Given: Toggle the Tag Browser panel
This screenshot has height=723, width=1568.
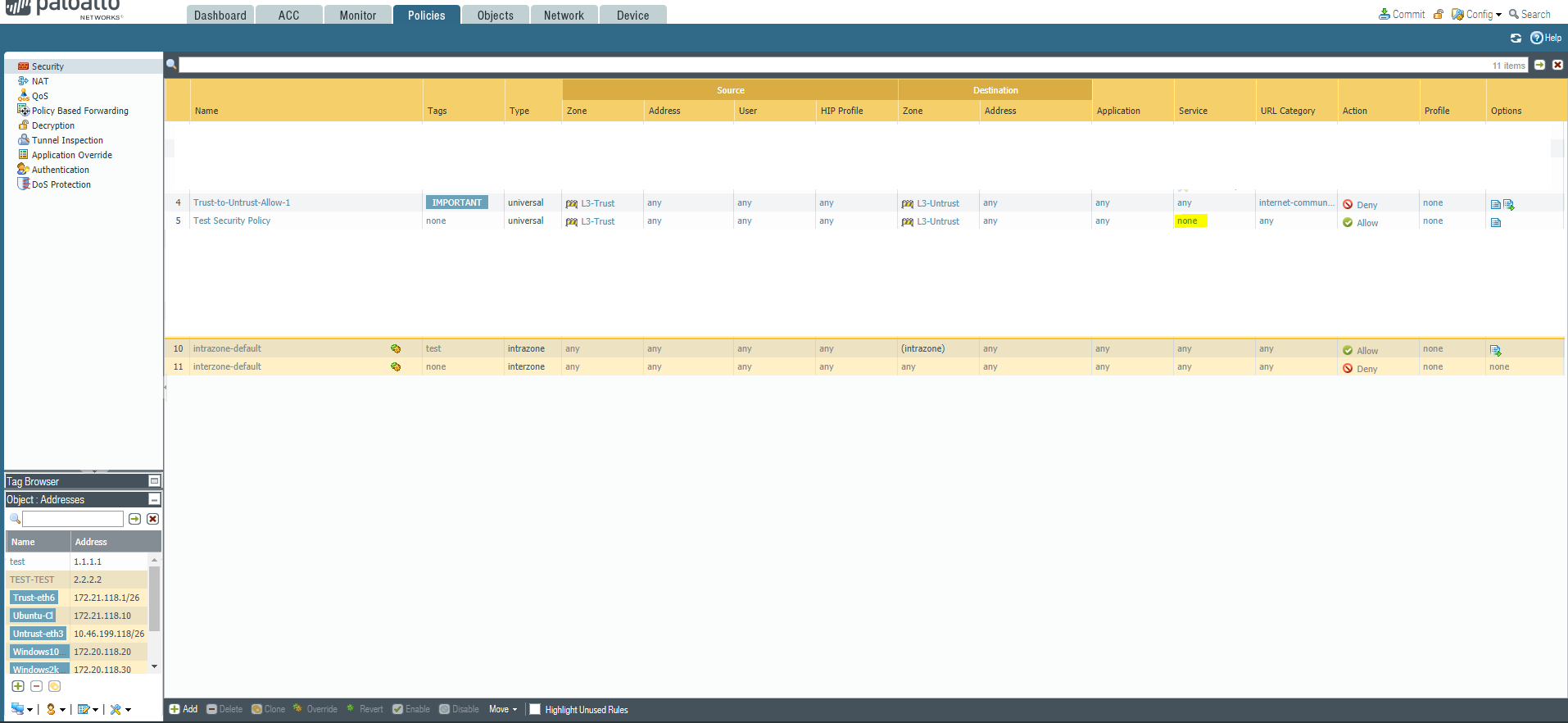Looking at the screenshot, I should pyautogui.click(x=154, y=481).
